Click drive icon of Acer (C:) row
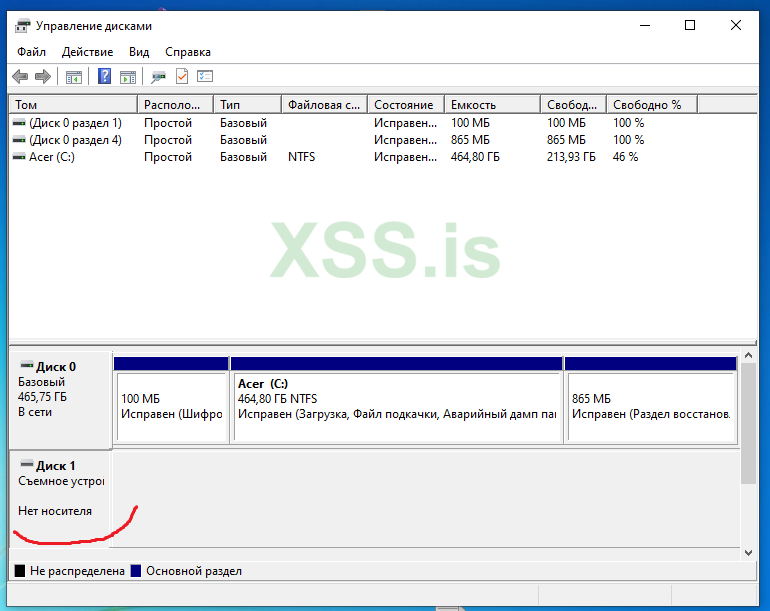Screen dimensions: 770x611 click(x=19, y=157)
